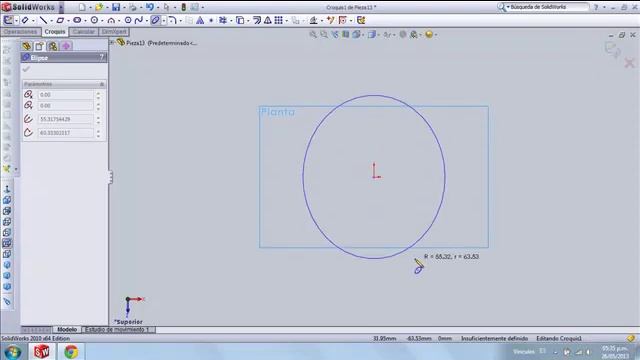Click the Chrome taskbar icon
This screenshot has width=640, height=360.
click(x=71, y=351)
